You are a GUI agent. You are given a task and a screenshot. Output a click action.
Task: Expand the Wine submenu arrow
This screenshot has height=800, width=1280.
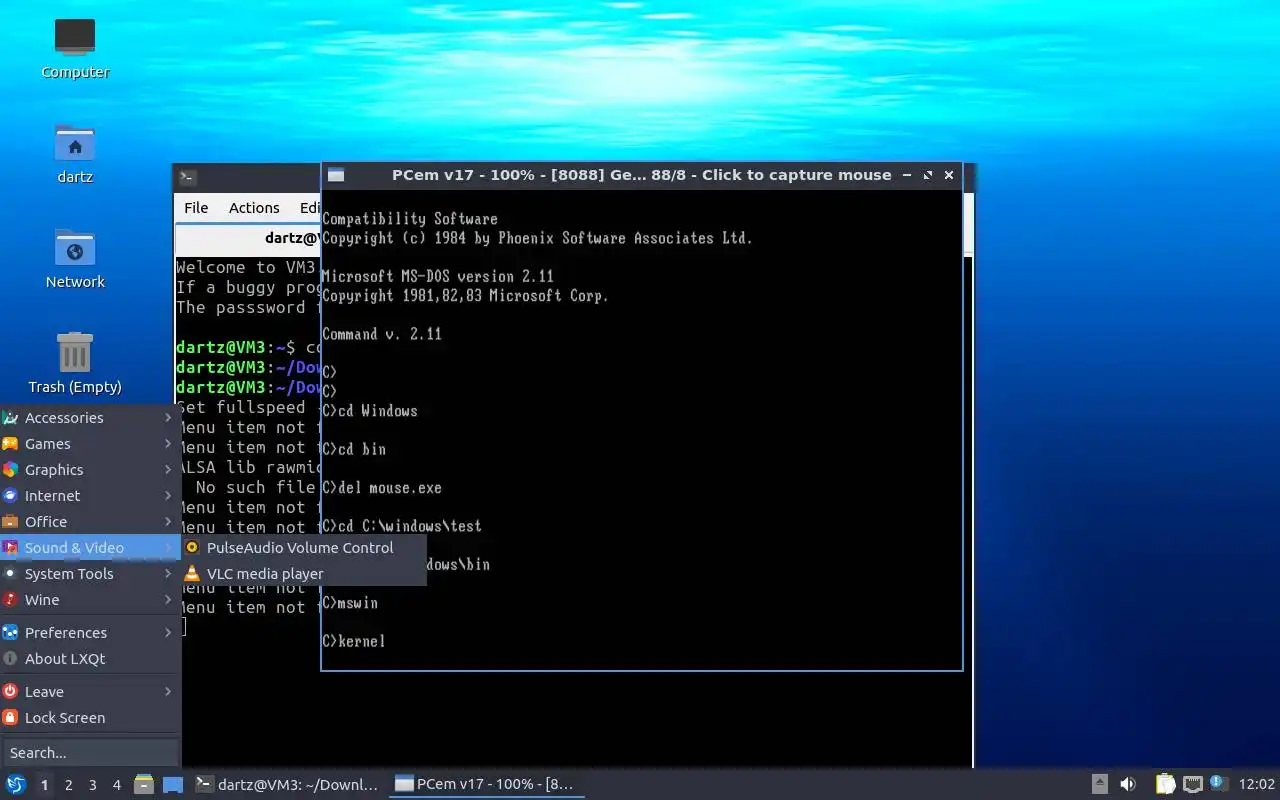168,600
